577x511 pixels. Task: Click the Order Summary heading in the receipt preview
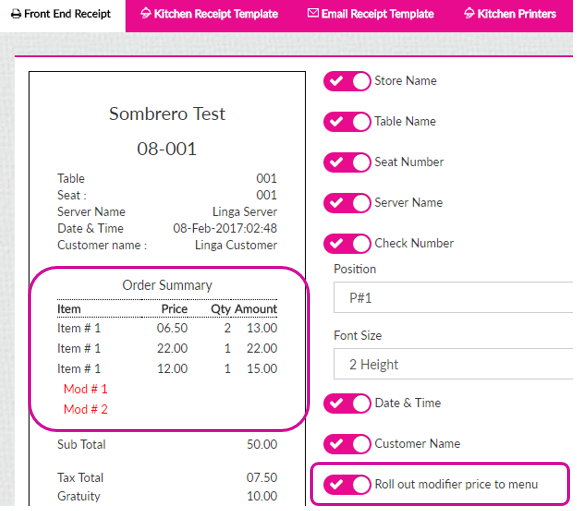coord(167,285)
